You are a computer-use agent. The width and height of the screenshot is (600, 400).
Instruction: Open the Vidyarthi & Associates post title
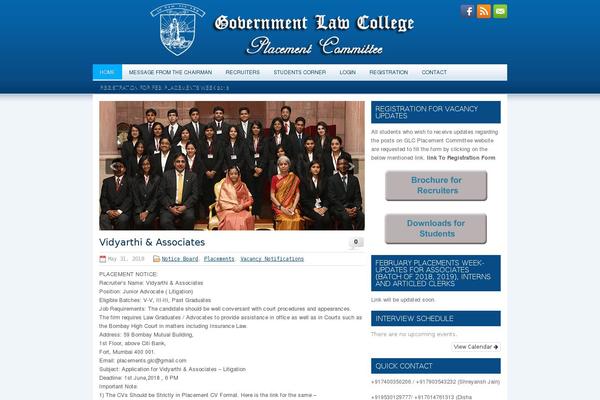[152, 242]
